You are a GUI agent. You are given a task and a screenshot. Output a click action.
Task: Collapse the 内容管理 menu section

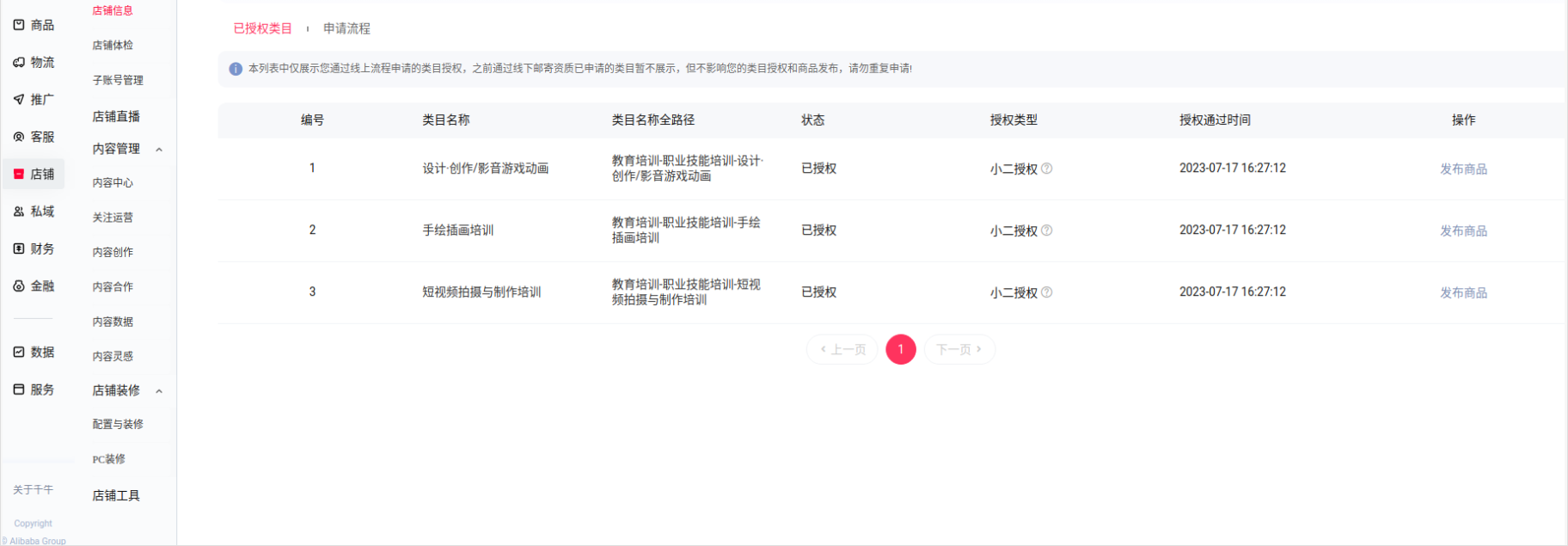click(x=159, y=150)
